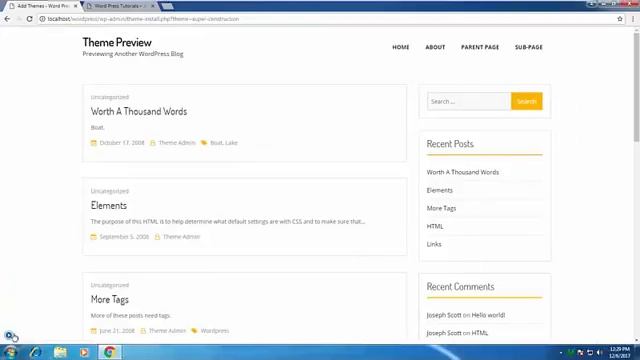640x360 pixels.
Task: Click Uncategorized above Worth A Thousand Words
Action: tap(110, 97)
